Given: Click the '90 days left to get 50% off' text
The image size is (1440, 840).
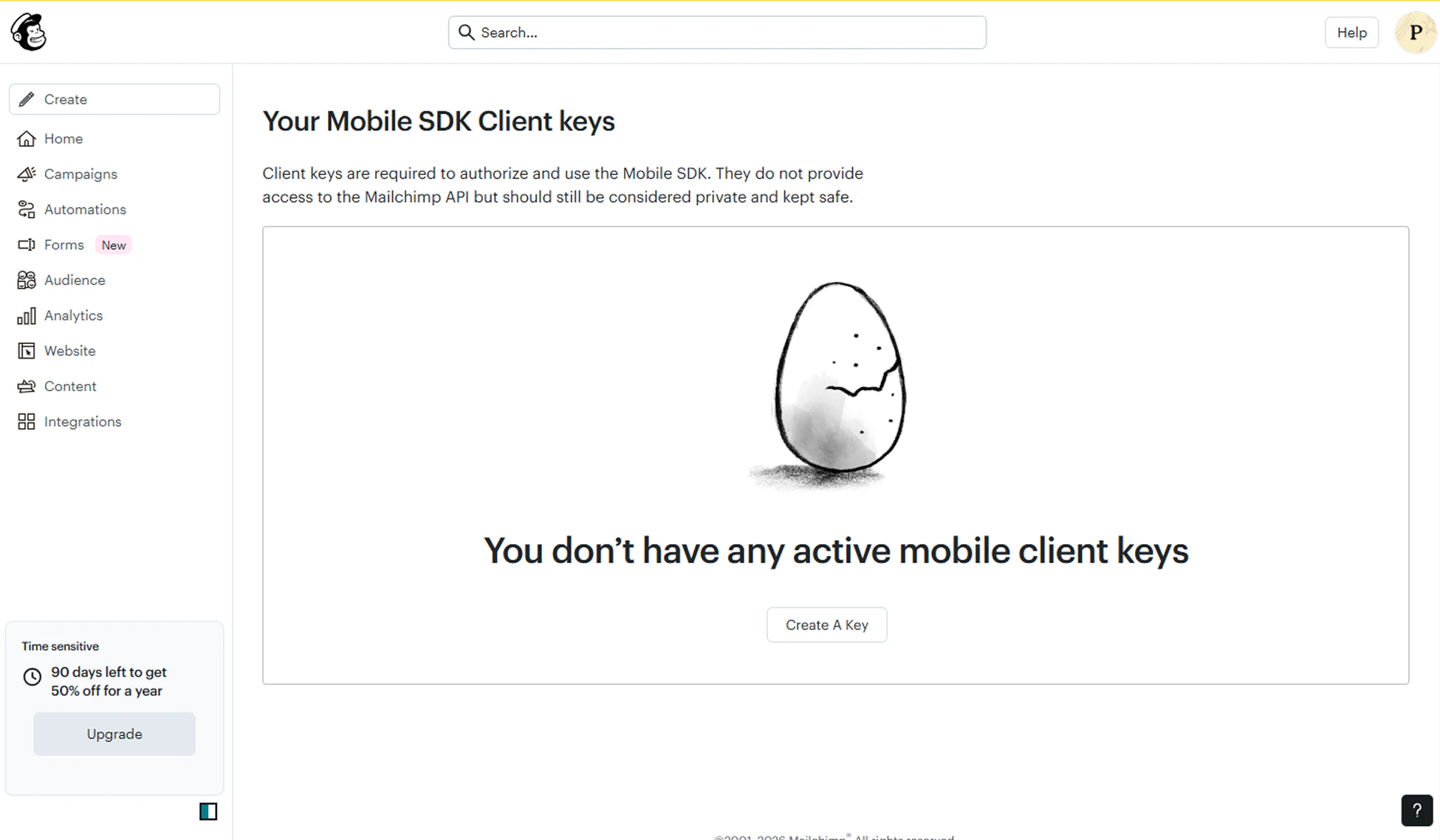Looking at the screenshot, I should pos(109,681).
